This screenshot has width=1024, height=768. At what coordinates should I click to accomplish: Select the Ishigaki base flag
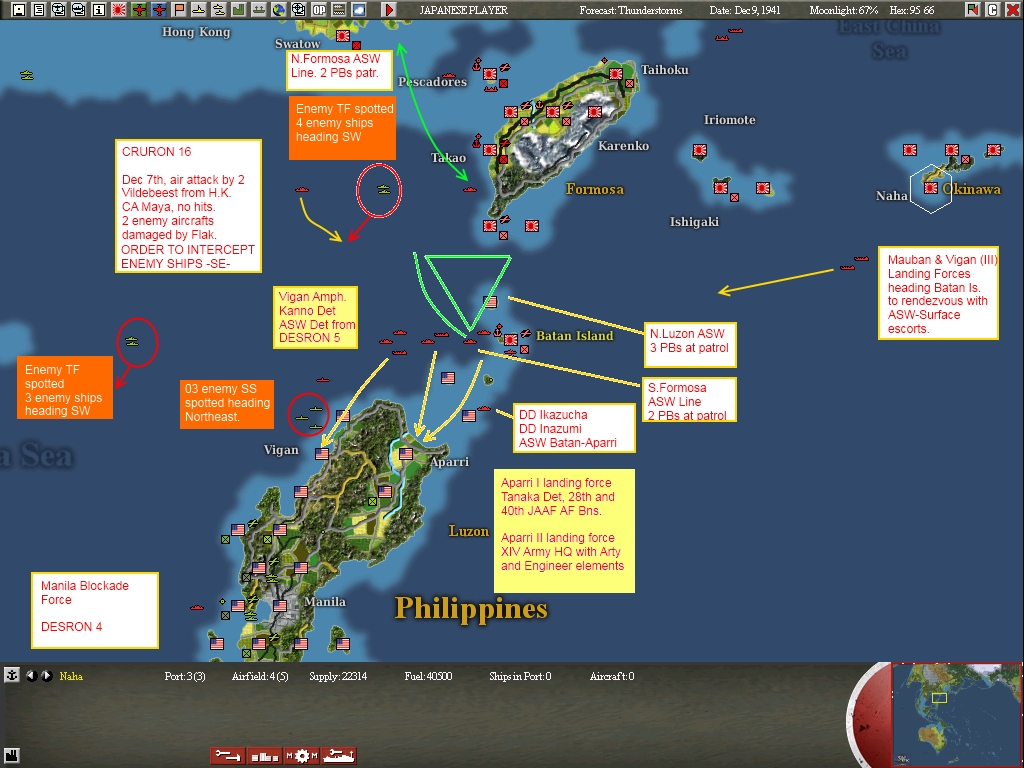pyautogui.click(x=720, y=187)
